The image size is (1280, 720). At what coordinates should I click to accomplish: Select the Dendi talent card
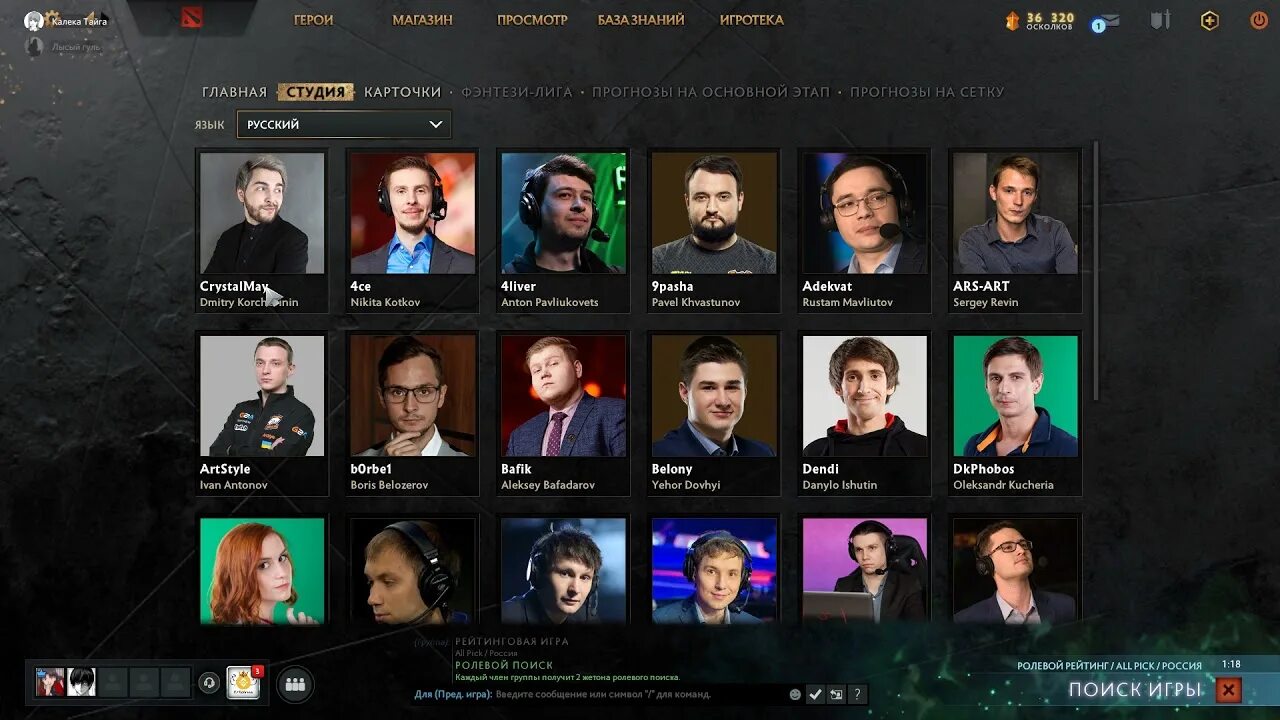pyautogui.click(x=864, y=414)
